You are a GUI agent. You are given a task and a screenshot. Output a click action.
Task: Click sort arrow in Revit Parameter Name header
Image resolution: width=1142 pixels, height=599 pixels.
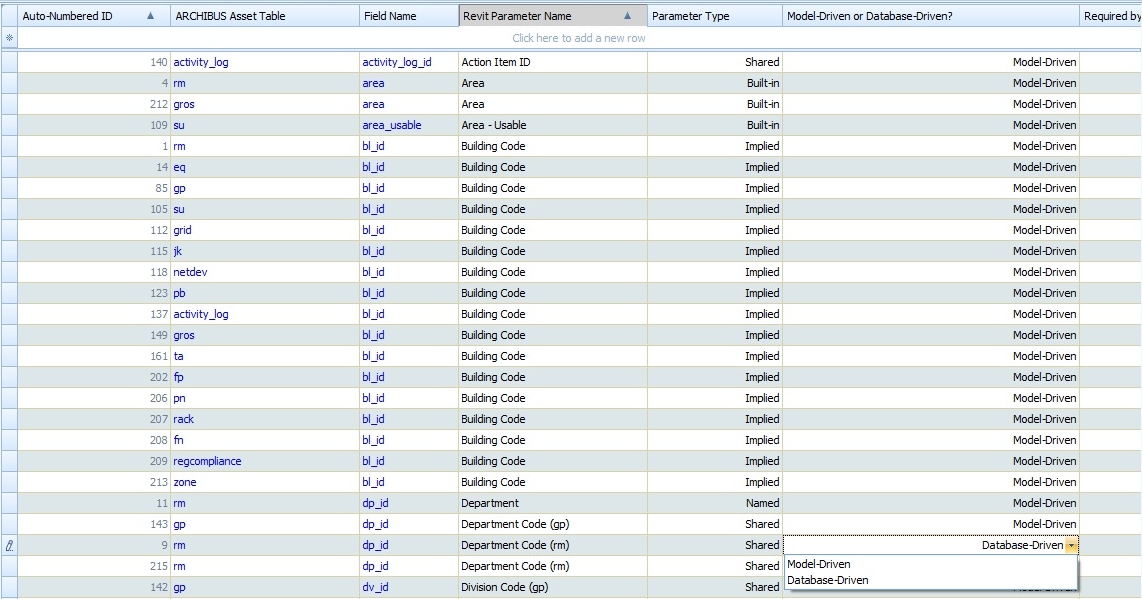pos(627,16)
